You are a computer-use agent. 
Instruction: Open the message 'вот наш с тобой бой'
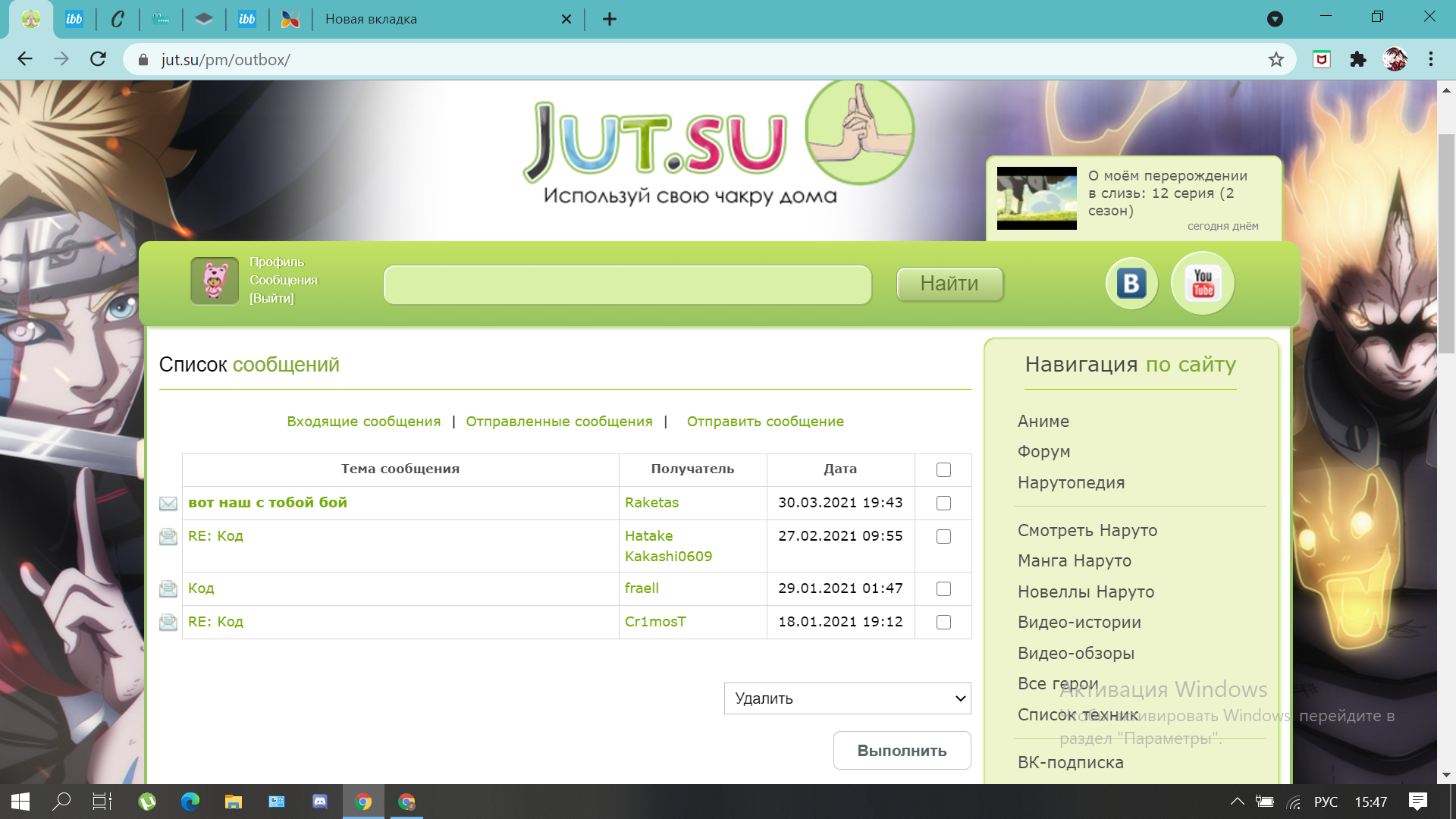tap(268, 503)
